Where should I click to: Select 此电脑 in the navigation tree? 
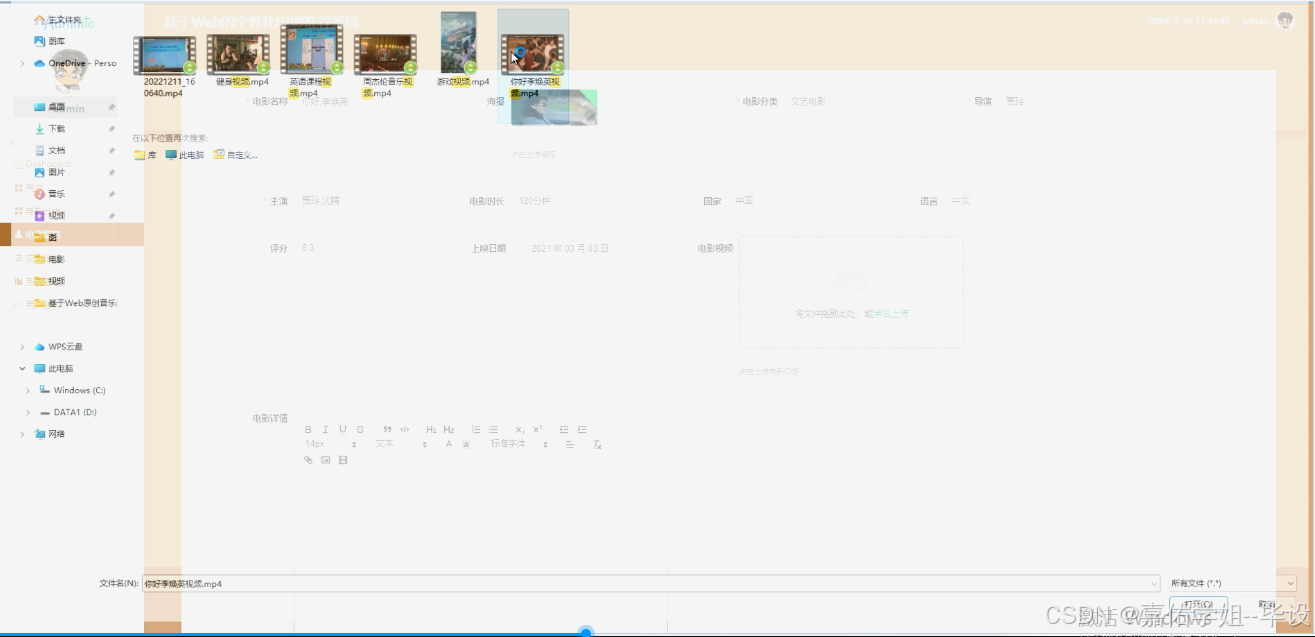(54, 368)
